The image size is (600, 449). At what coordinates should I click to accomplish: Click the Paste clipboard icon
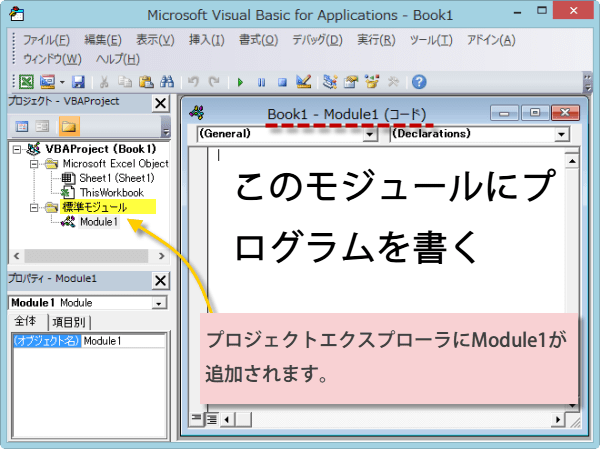point(146,82)
